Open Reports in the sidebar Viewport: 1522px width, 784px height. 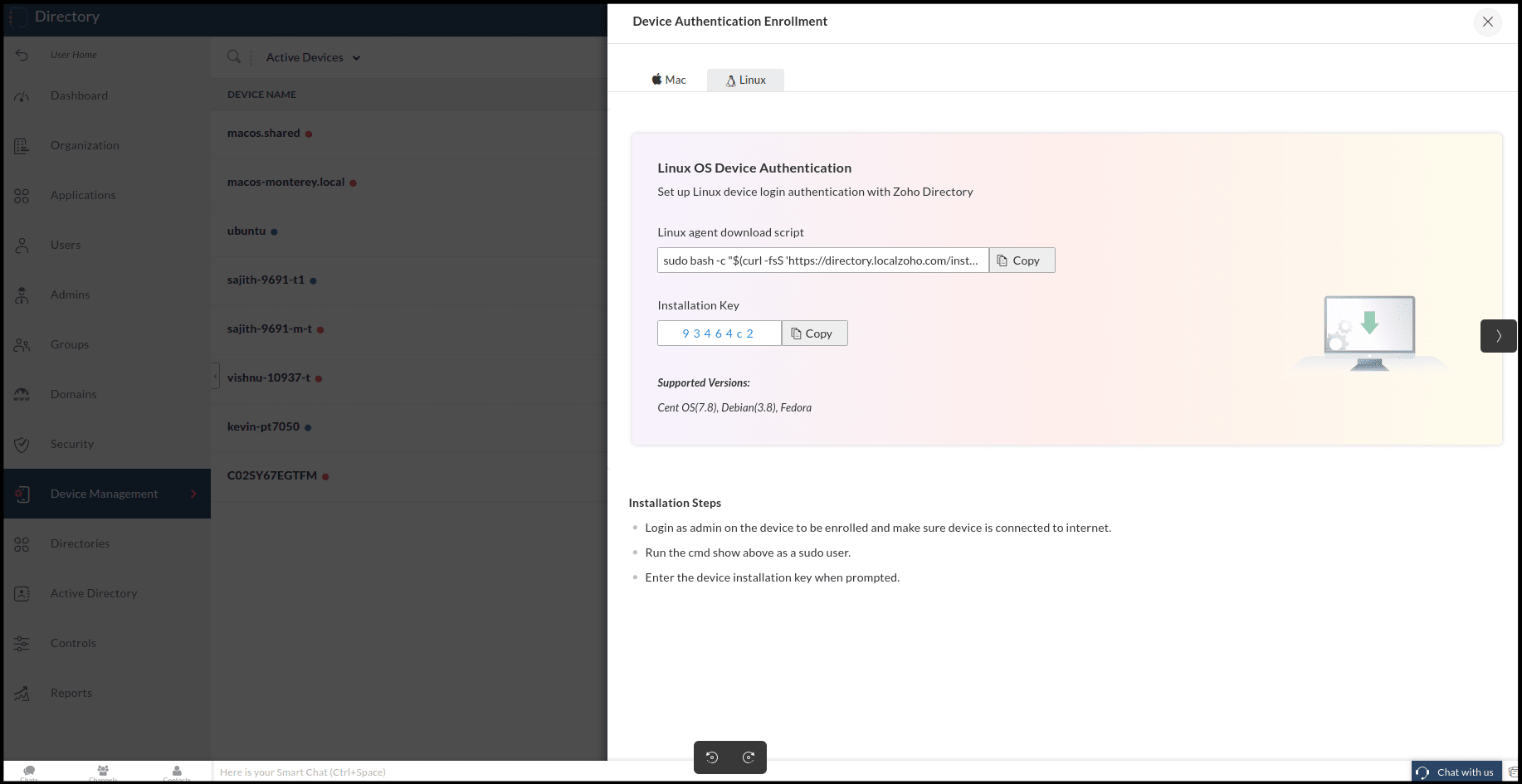coord(71,694)
